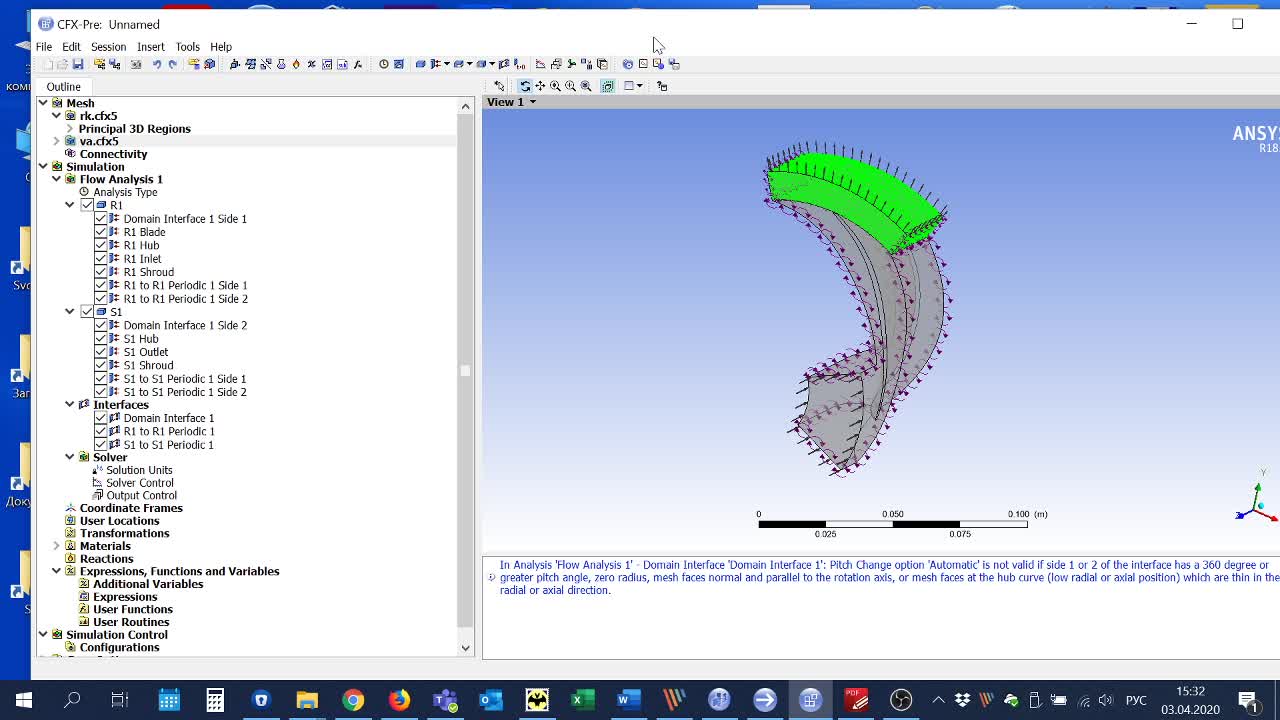Open Calculator from taskbar
Image resolution: width=1280 pixels, height=720 pixels.
point(215,700)
